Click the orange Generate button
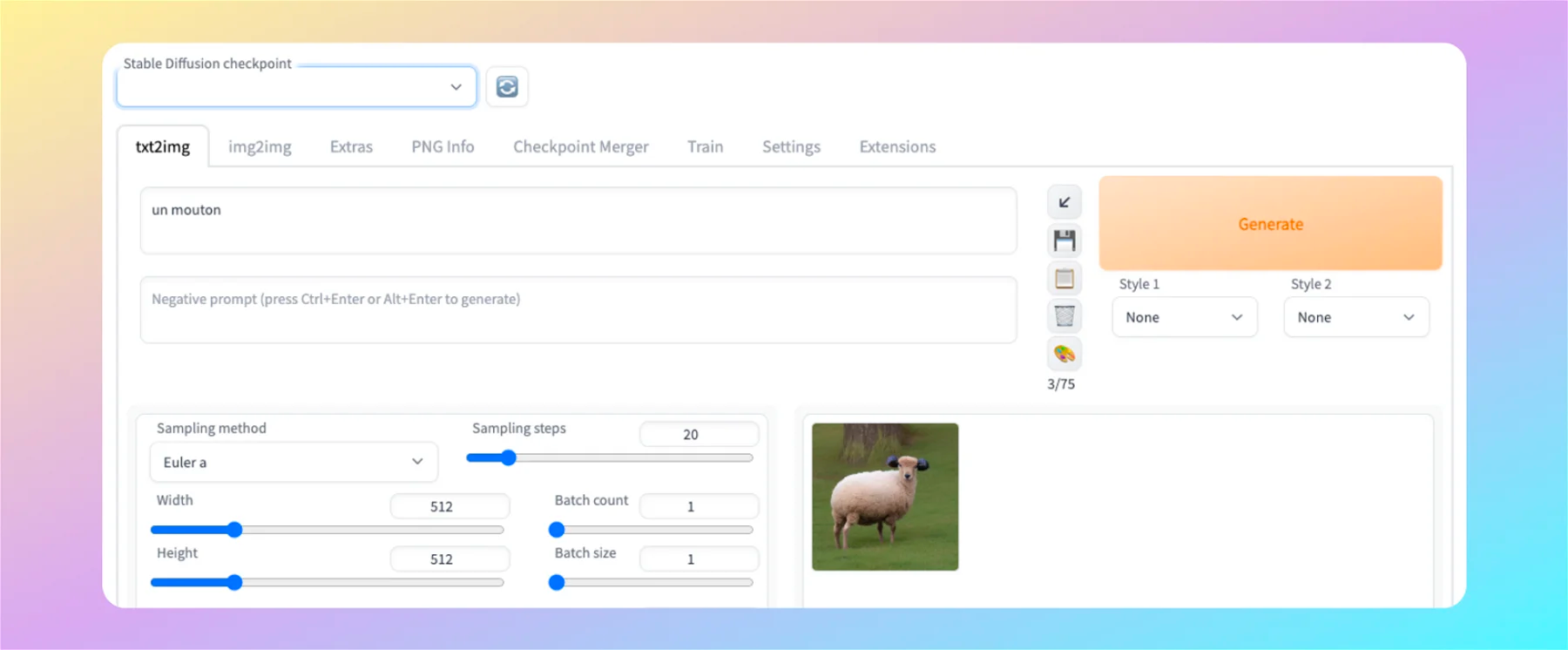This screenshot has height=650, width=1568. coord(1270,224)
